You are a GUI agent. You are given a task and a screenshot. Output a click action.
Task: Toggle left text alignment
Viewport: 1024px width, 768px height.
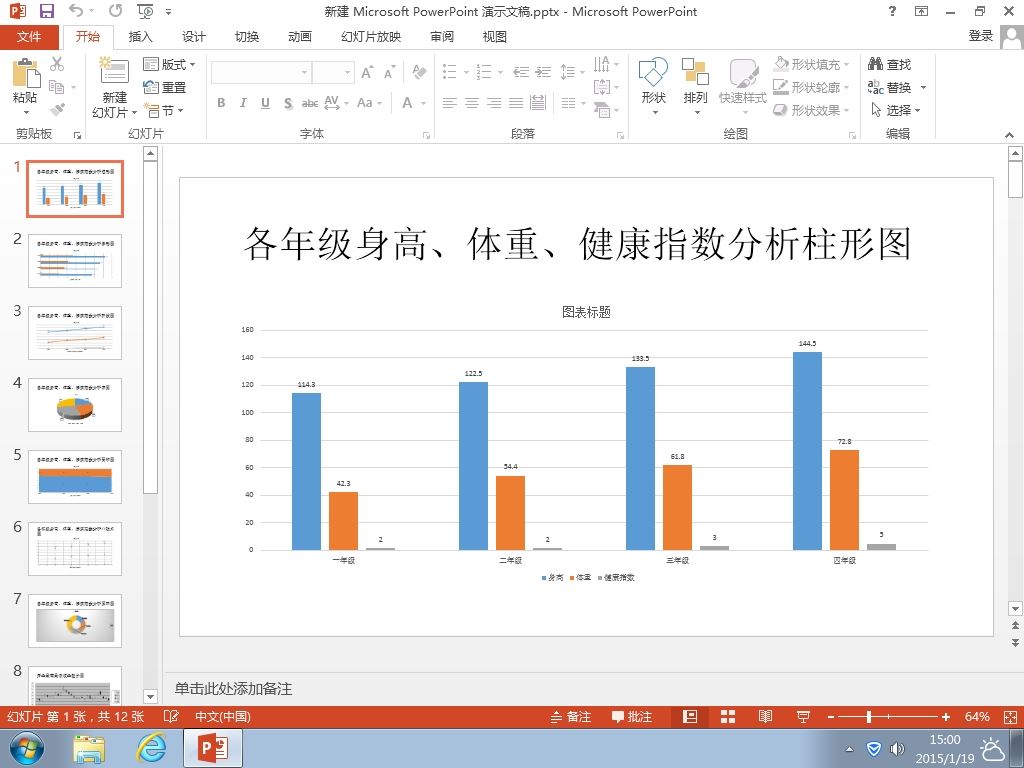(x=449, y=103)
